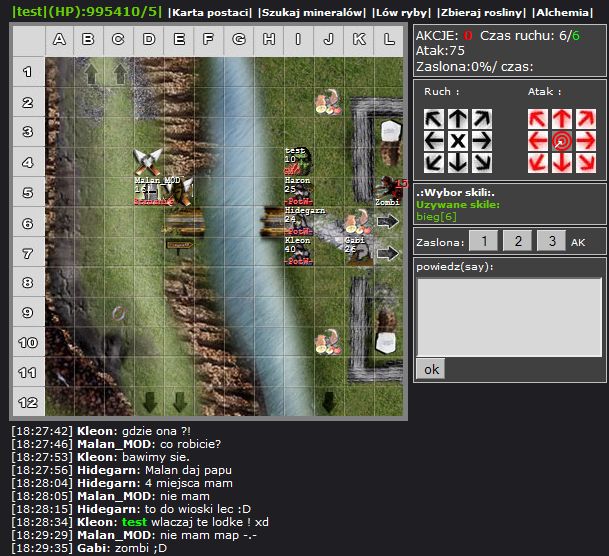Attack upward with the red up arrow
609x556 pixels.
pyautogui.click(x=561, y=119)
